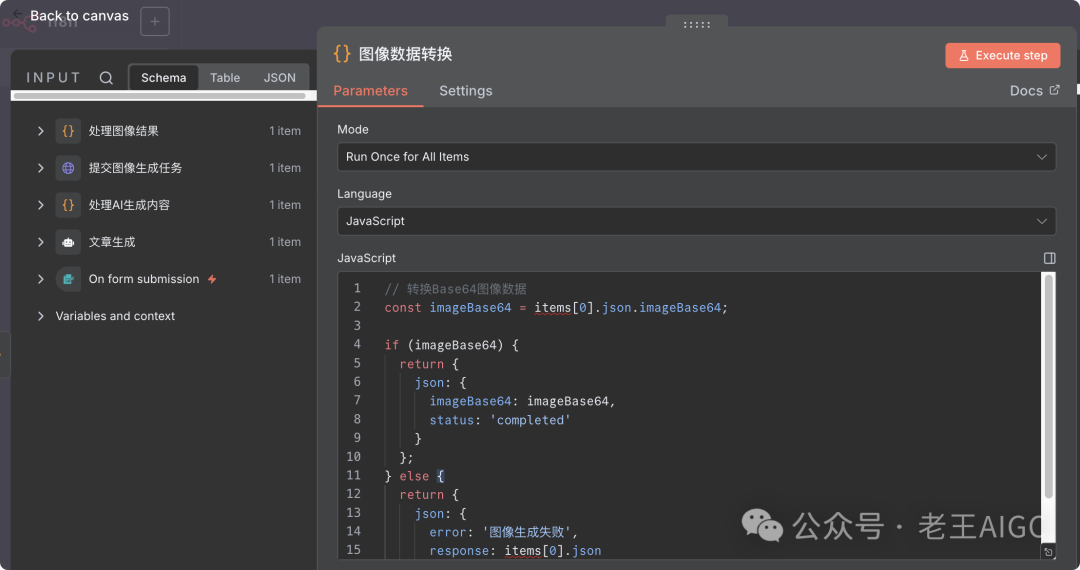Expand the On form submission row
The image size is (1080, 570).
coord(41,279)
